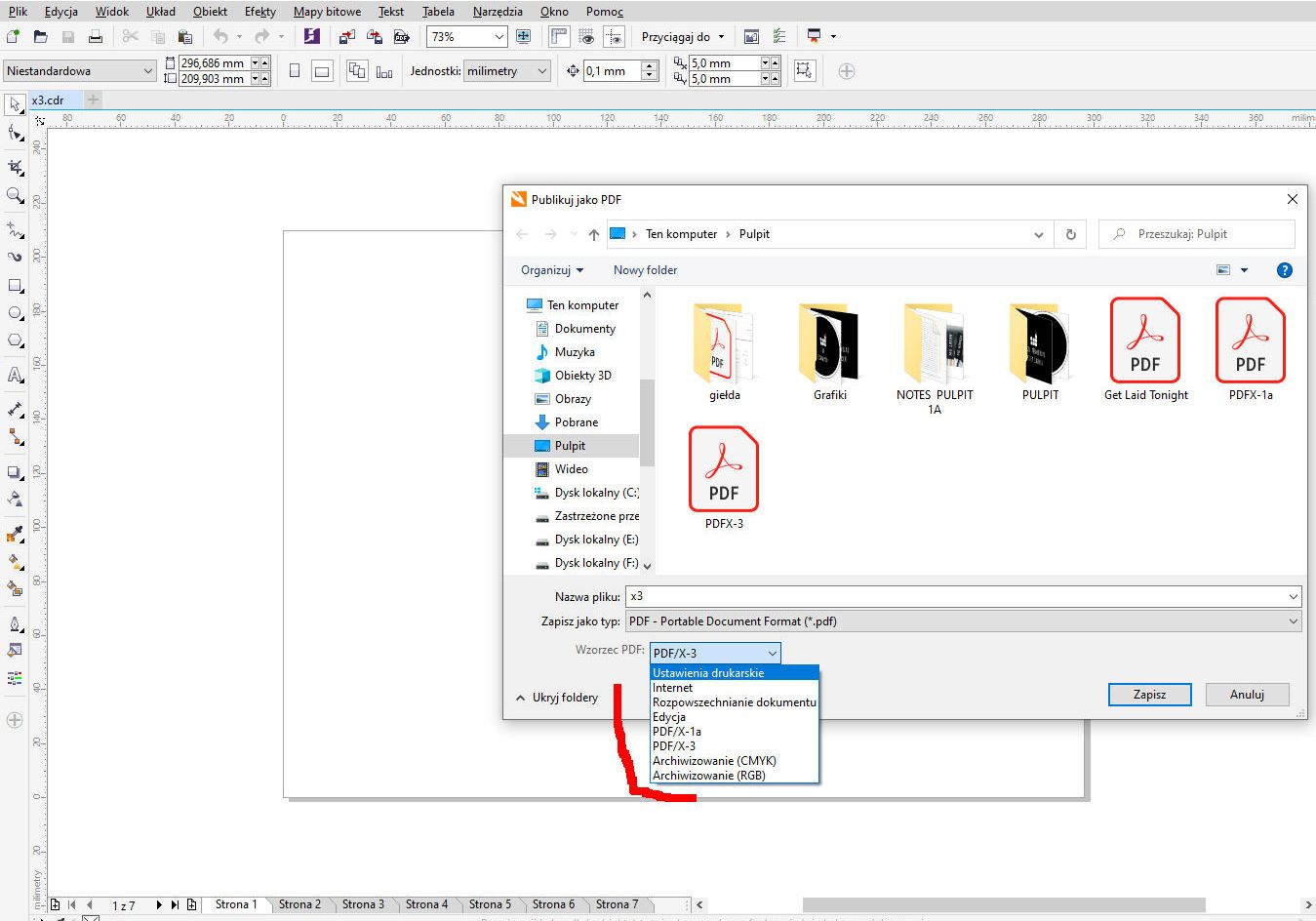Switch to the Strona 3 page tab
1316x921 pixels.
click(363, 904)
